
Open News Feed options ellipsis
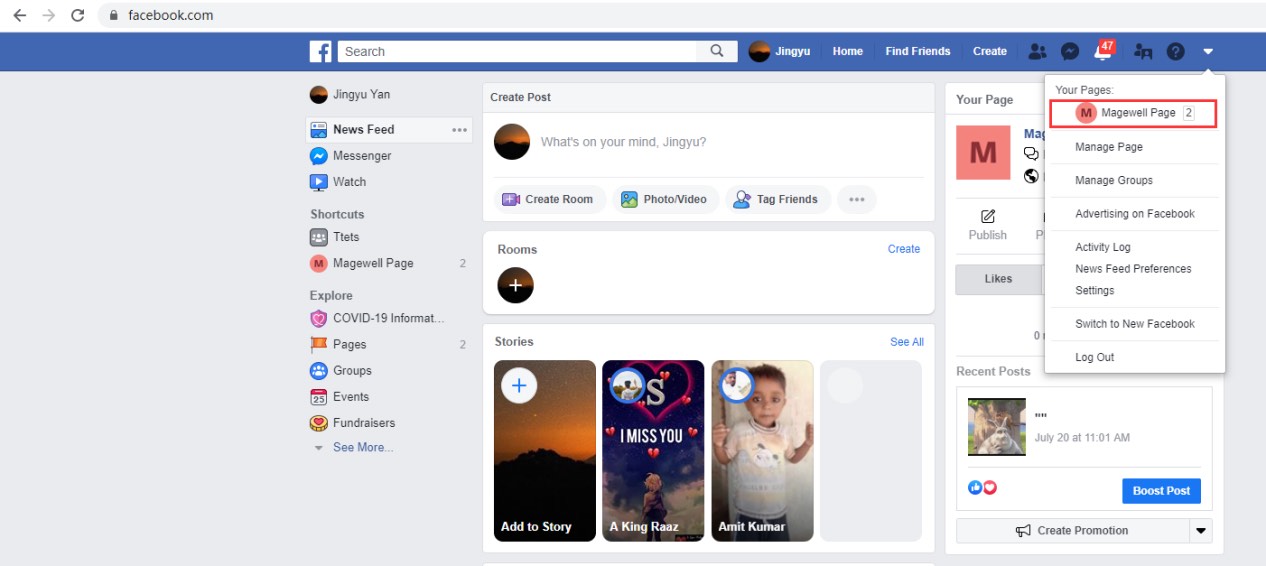tap(460, 130)
